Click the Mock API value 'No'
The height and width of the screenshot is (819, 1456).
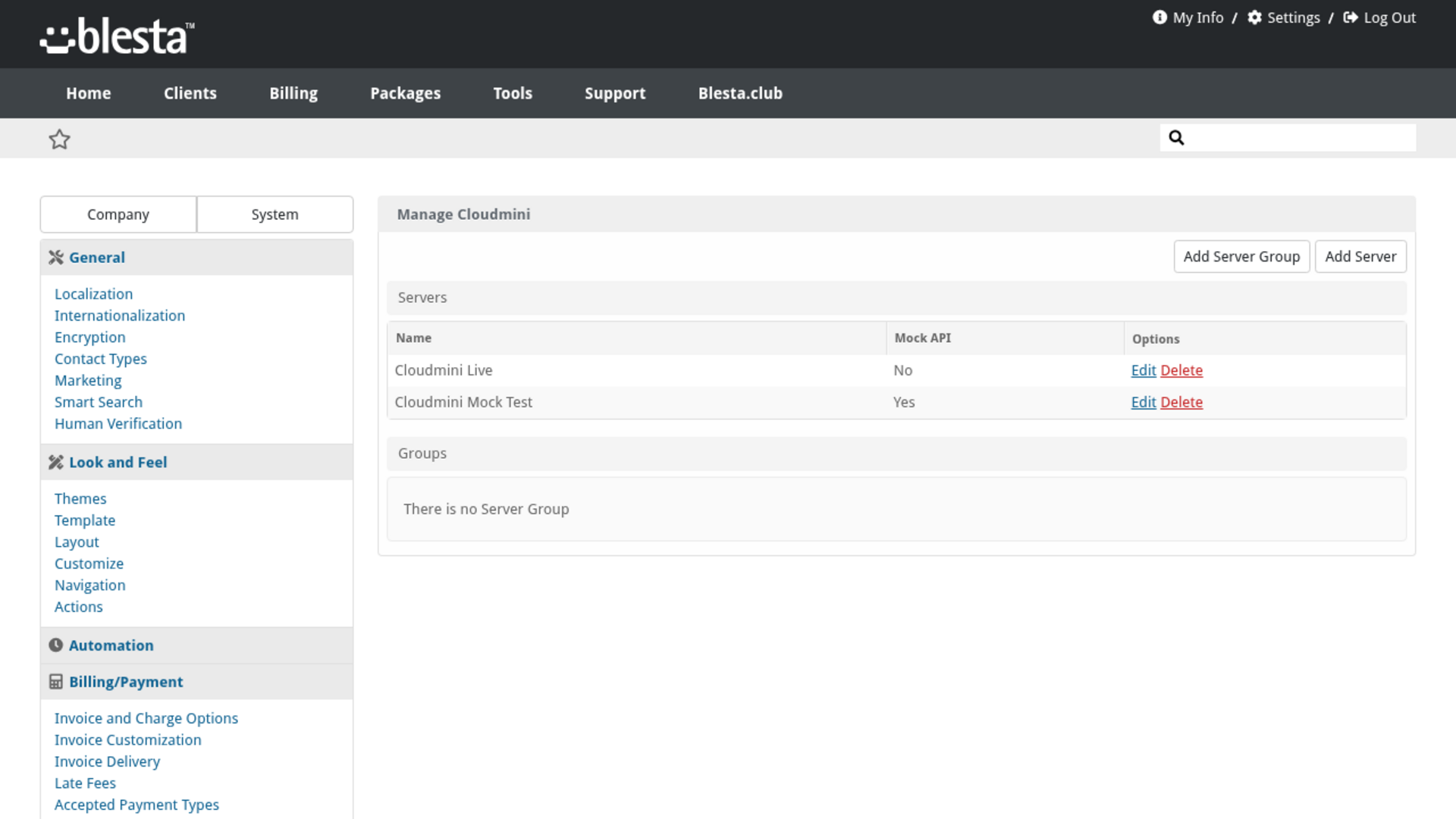[902, 370]
